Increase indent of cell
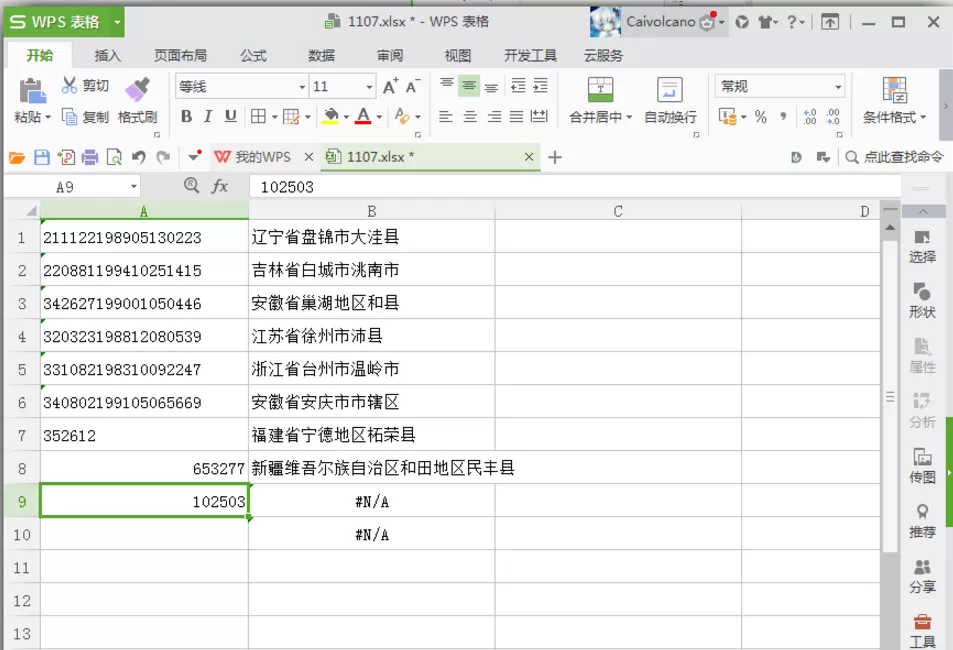The height and width of the screenshot is (650, 953). point(540,86)
